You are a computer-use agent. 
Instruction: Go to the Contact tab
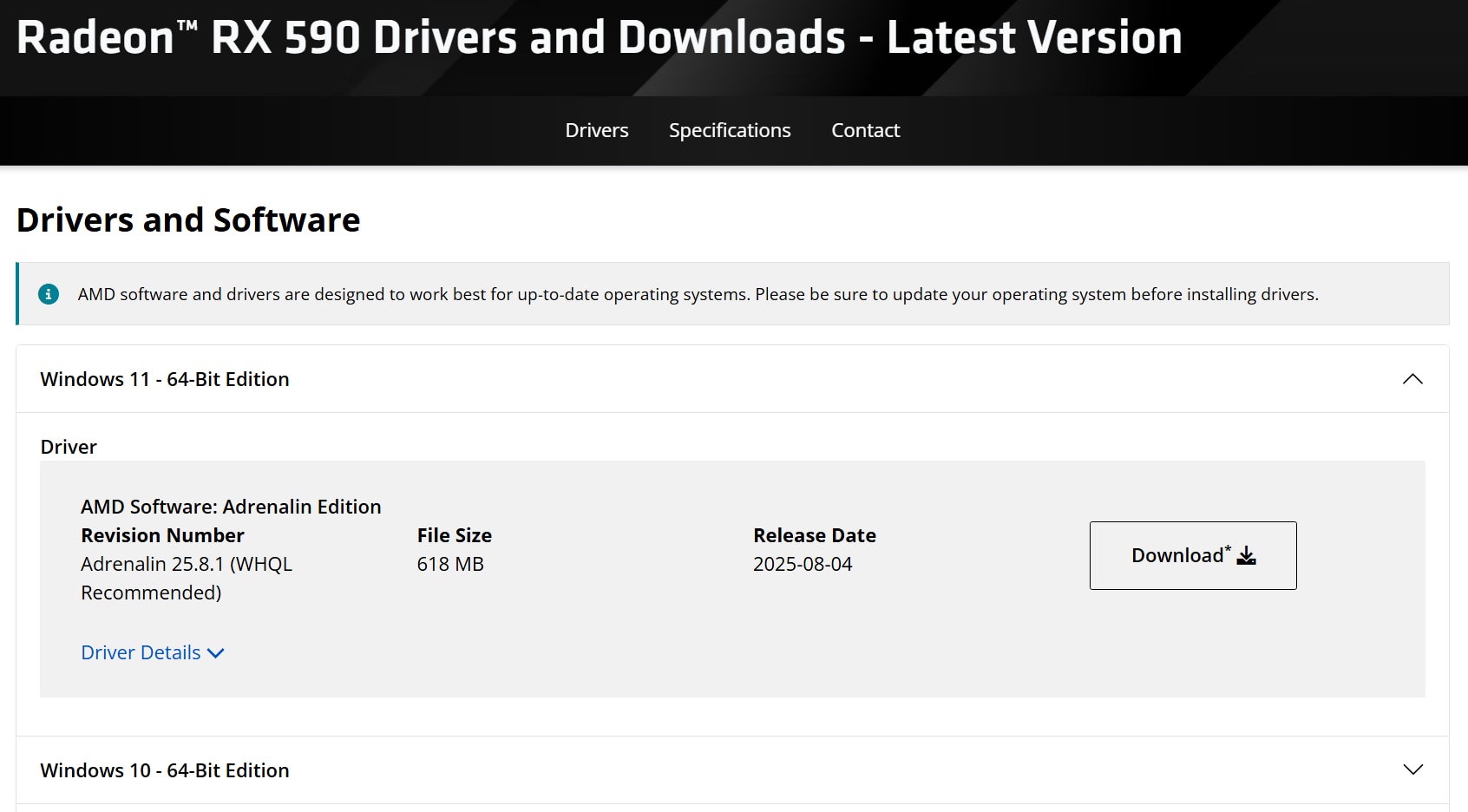point(865,130)
